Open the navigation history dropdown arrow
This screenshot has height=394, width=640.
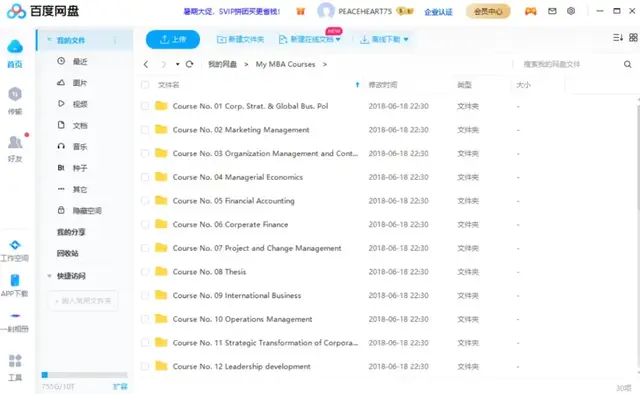(178, 64)
